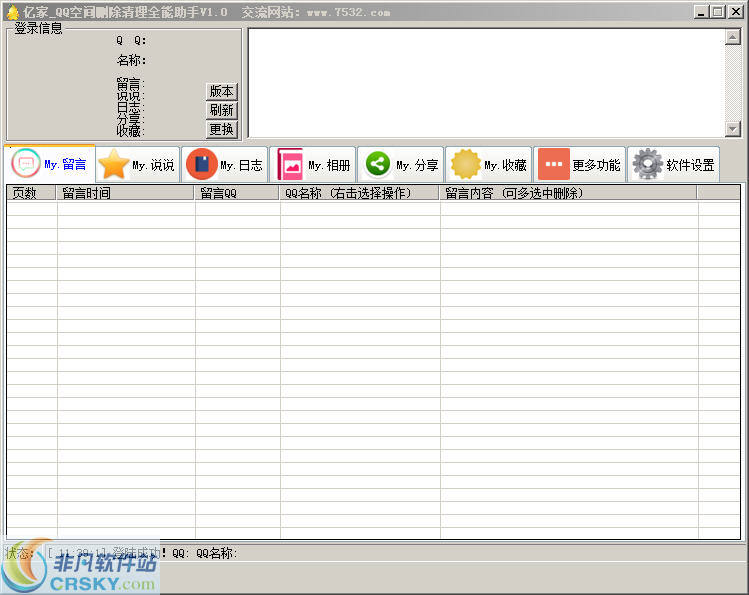This screenshot has height=595, width=749.
Task: Click the My.说说 star icon
Action: click(x=113, y=164)
